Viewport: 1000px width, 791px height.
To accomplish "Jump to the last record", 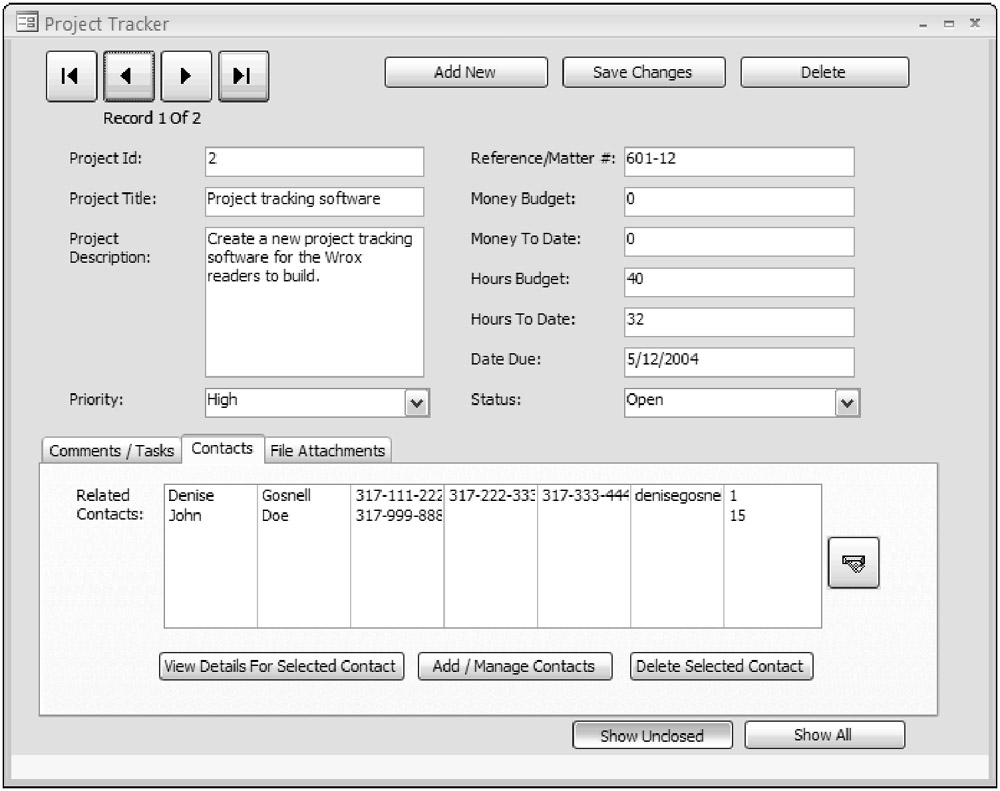I will point(243,76).
